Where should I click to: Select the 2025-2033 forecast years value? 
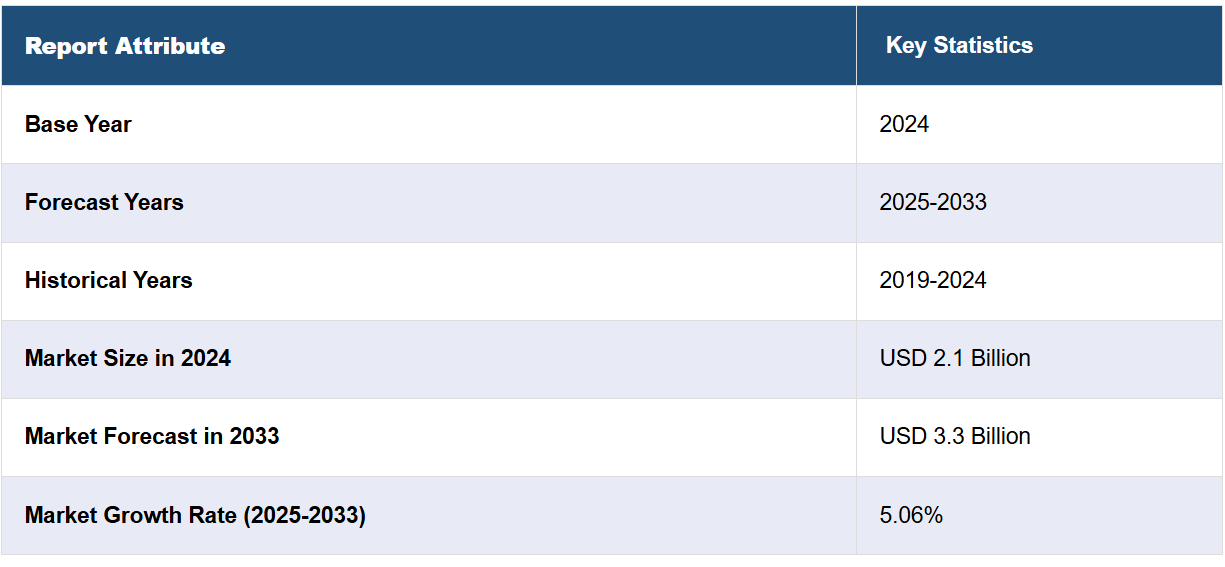point(933,202)
